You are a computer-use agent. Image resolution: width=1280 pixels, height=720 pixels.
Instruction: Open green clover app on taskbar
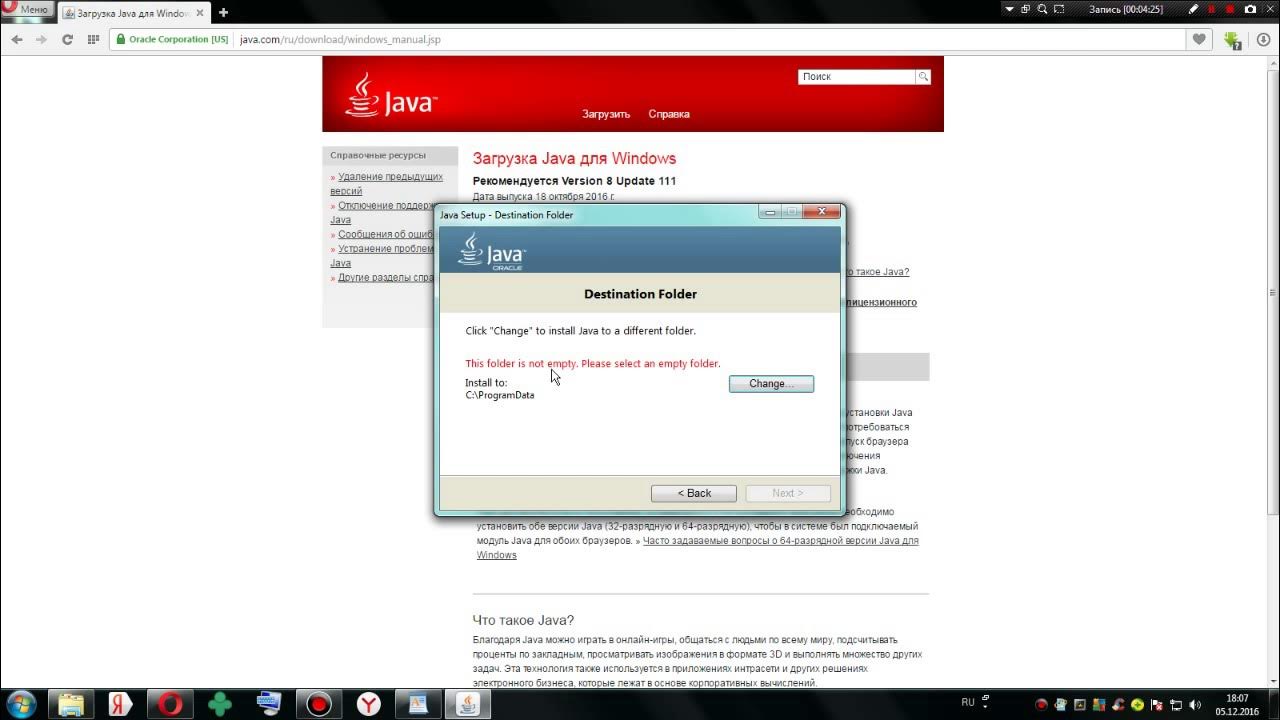pos(220,704)
